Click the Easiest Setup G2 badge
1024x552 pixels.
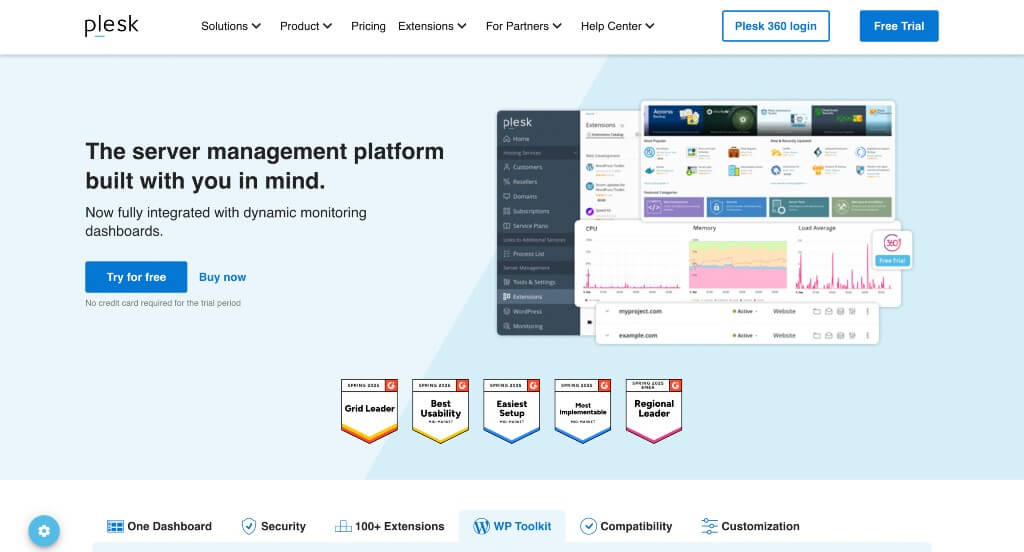tap(512, 411)
